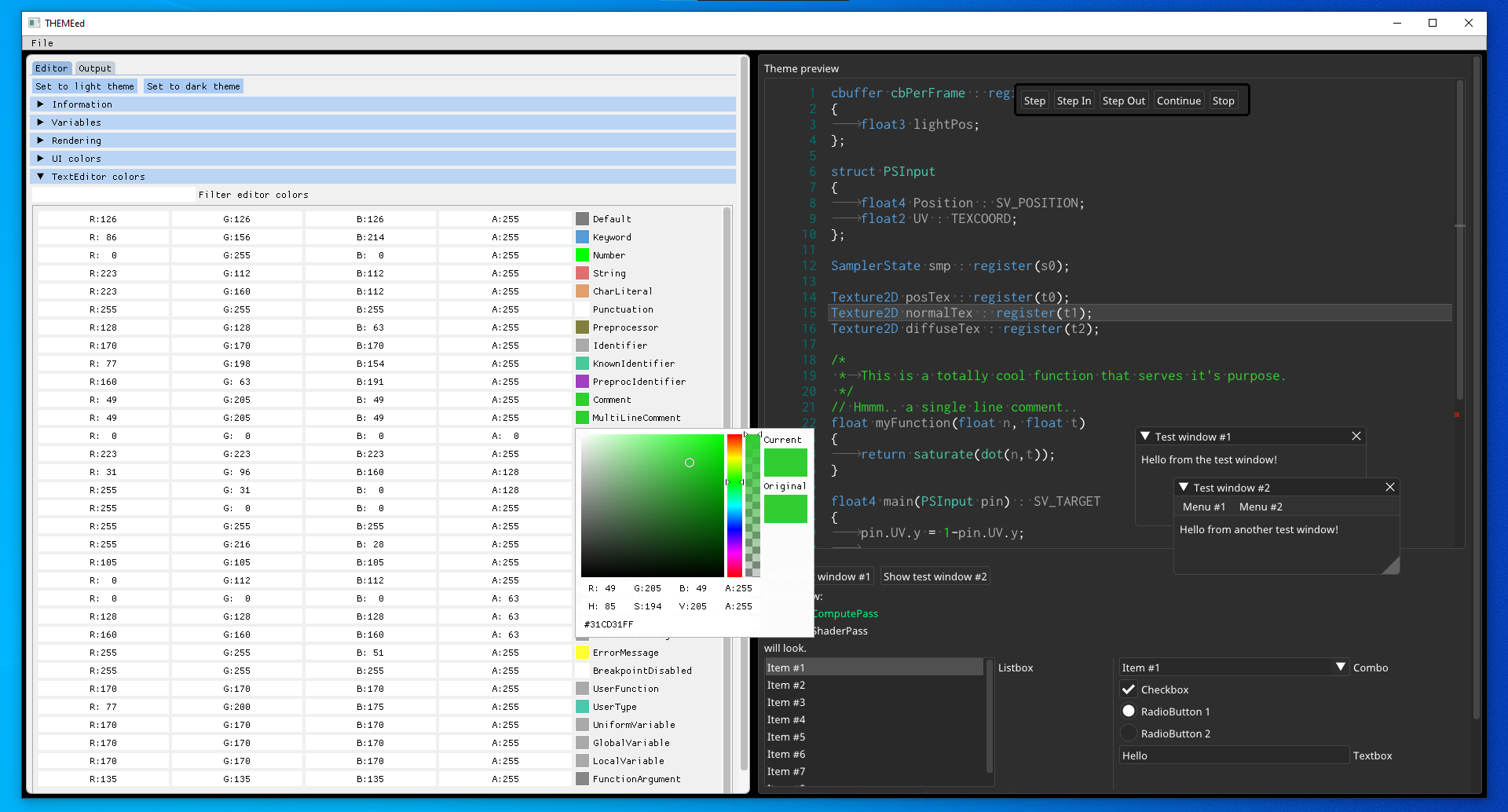Click the resize grip of Test window #2

[x=1391, y=565]
